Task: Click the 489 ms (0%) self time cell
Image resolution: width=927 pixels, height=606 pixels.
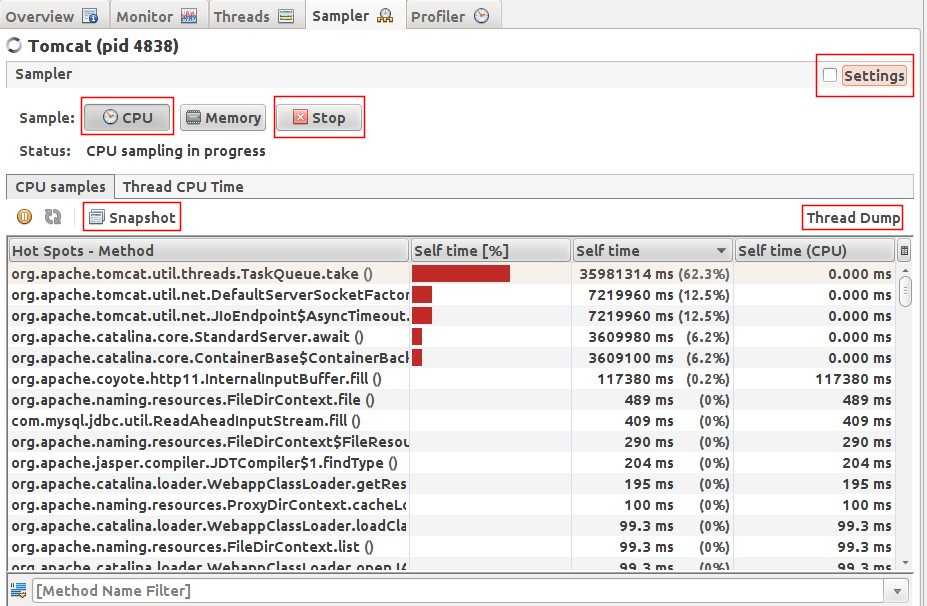Action: [x=653, y=400]
